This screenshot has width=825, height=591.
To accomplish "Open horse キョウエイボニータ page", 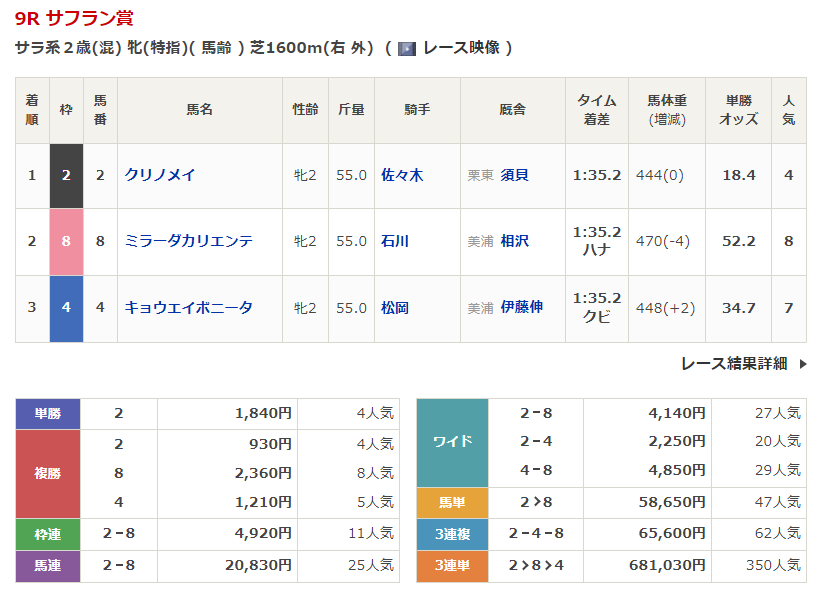I will 188,308.
